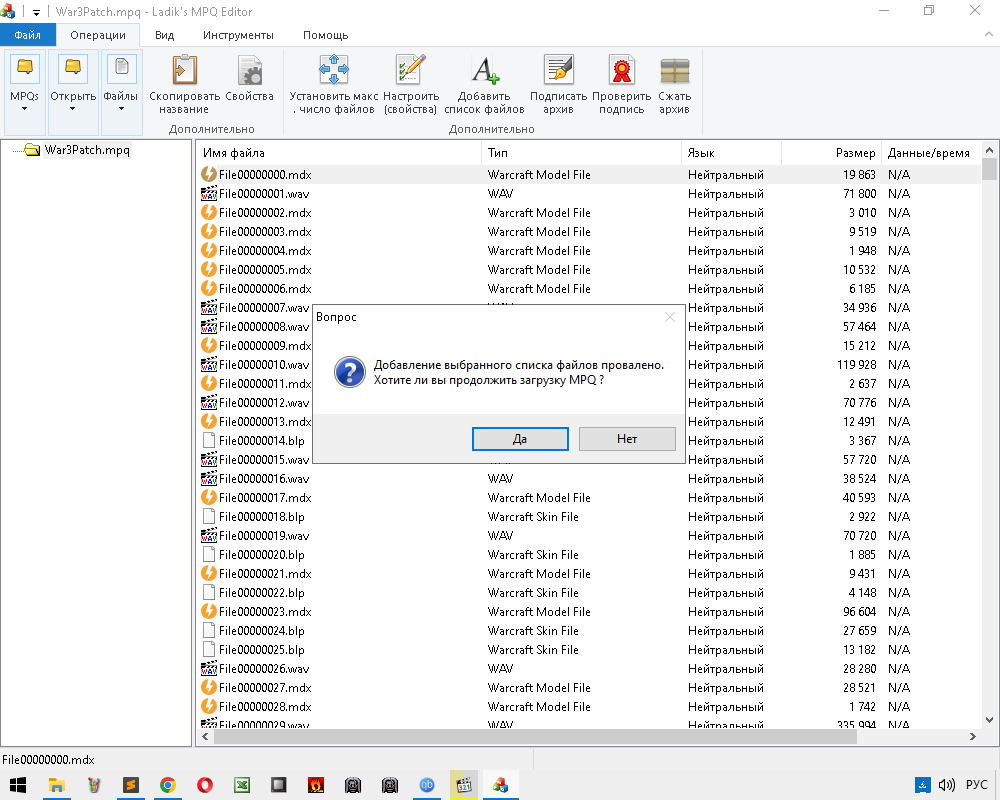Sort by the Размер column header

click(831, 153)
